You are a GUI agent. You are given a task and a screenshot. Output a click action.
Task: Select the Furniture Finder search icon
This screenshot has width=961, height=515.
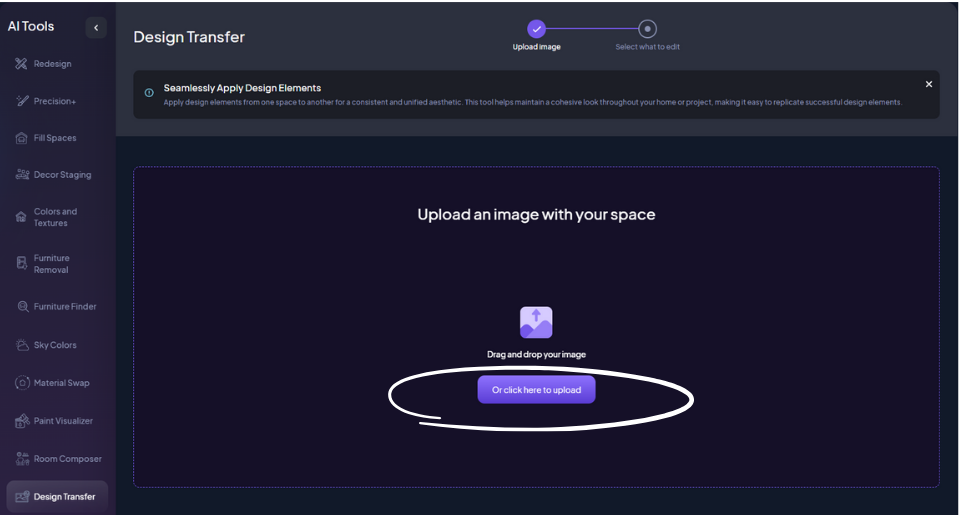click(22, 307)
